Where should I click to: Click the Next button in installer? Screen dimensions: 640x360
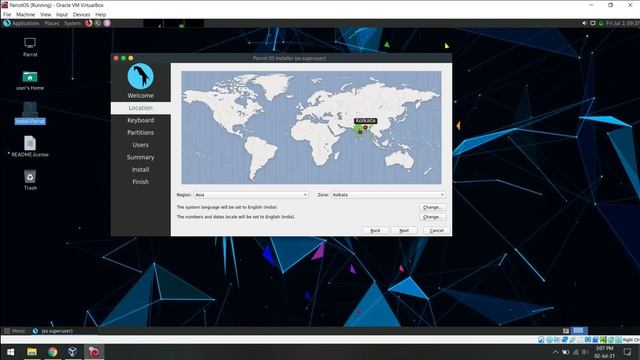[404, 231]
